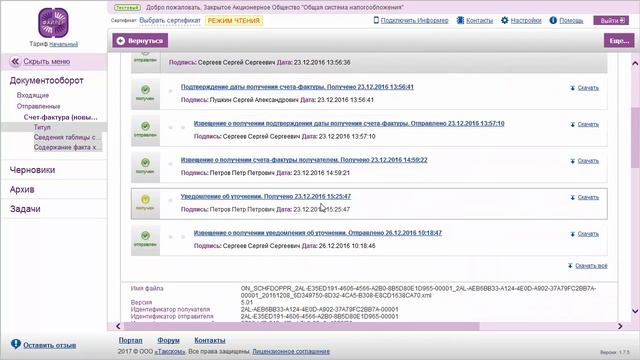This screenshot has height=360, width=640.
Task: Go back with the Вернуться button
Action: point(140,40)
